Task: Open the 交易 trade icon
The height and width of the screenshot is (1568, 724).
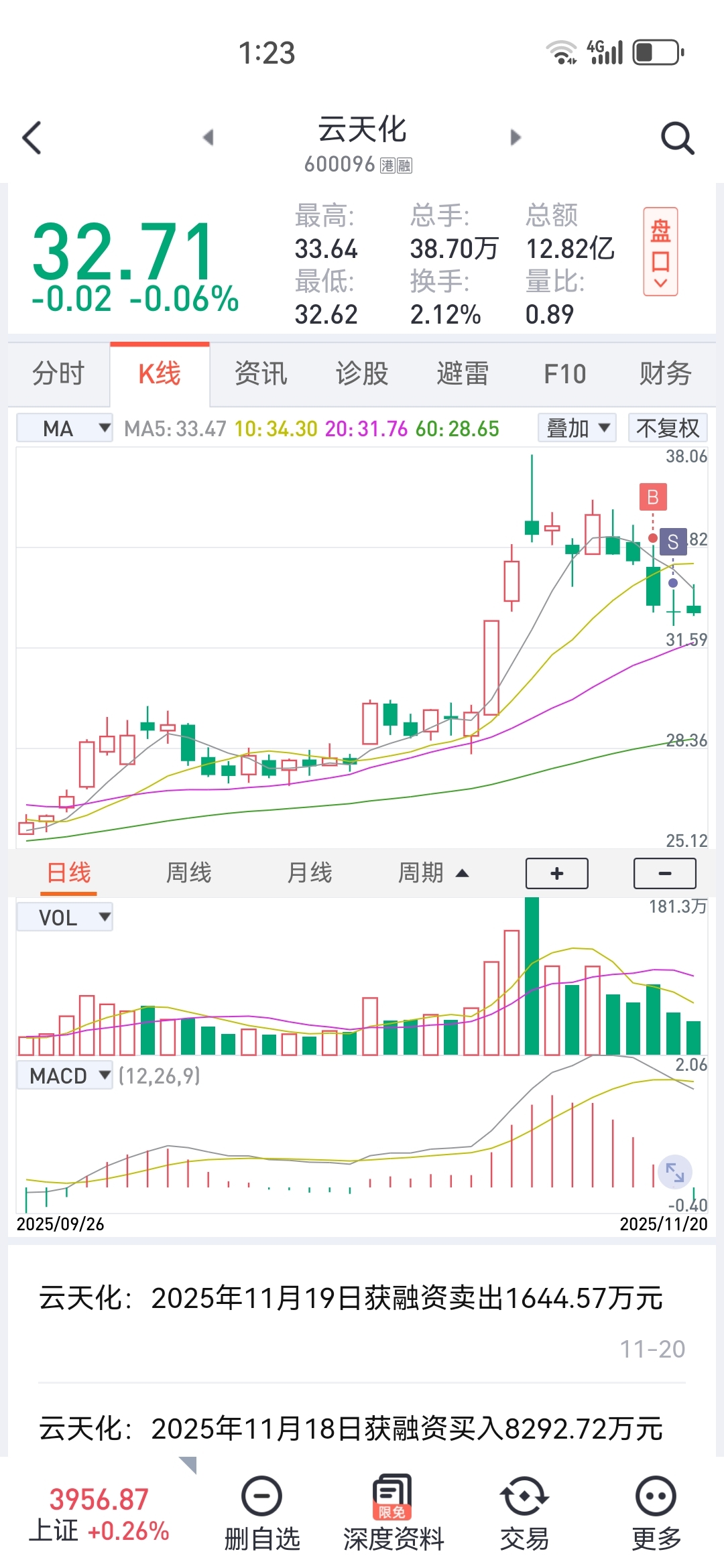Action: tap(524, 1514)
